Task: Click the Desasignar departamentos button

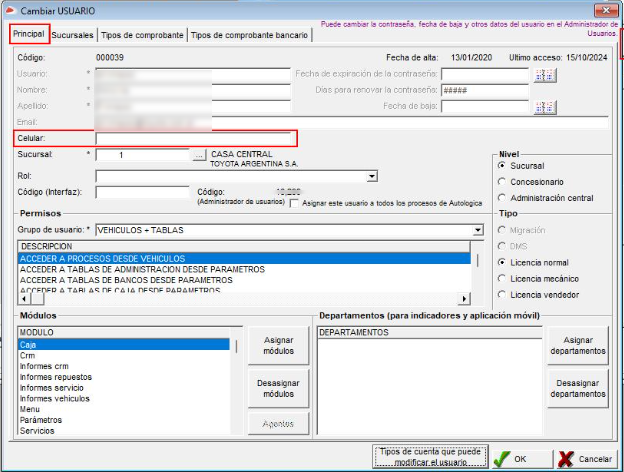Action: tap(578, 388)
